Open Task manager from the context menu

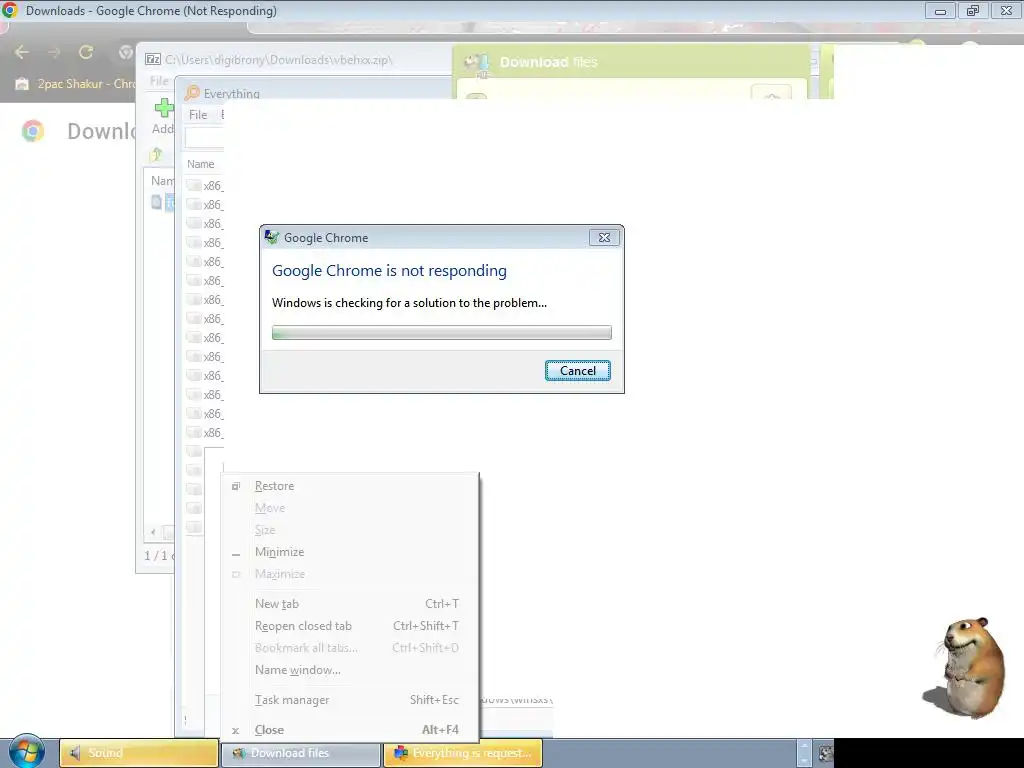[x=350, y=700]
